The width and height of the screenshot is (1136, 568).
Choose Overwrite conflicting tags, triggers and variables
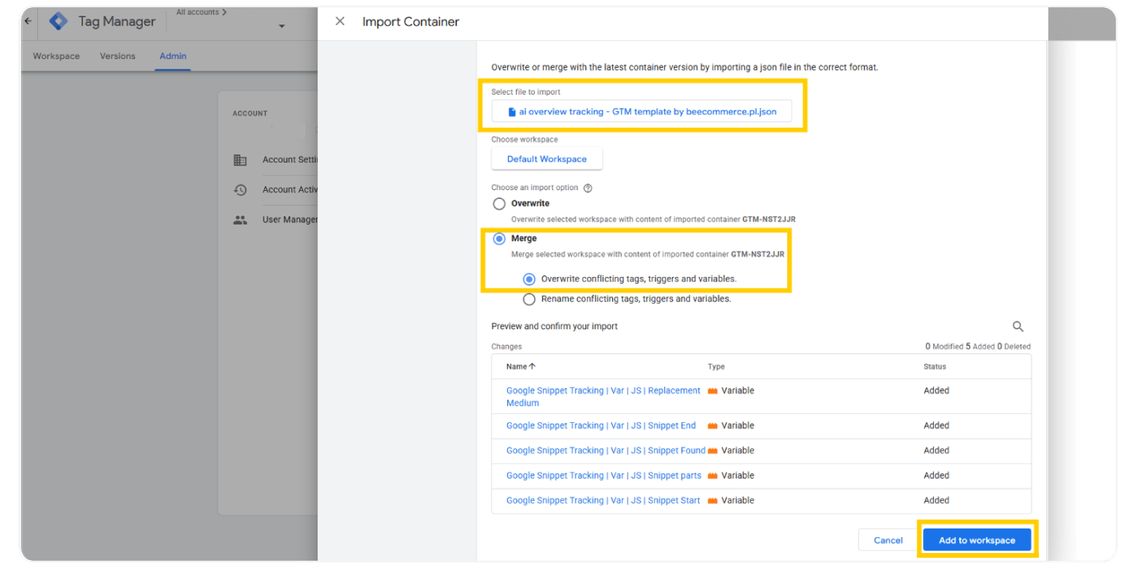(x=529, y=279)
